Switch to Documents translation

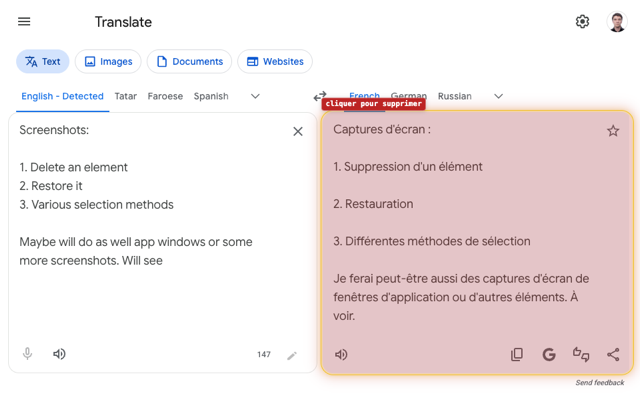tap(189, 62)
